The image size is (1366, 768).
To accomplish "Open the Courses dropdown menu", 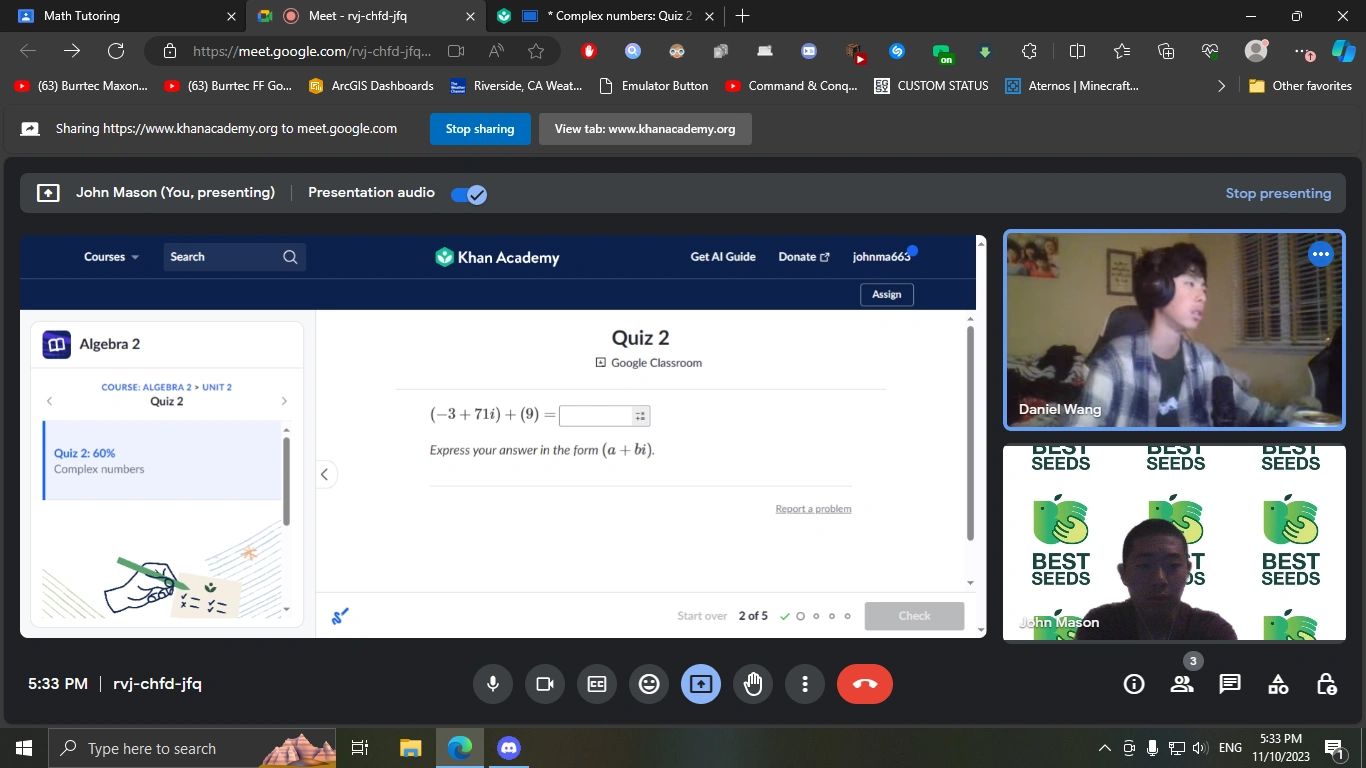I will click(111, 257).
